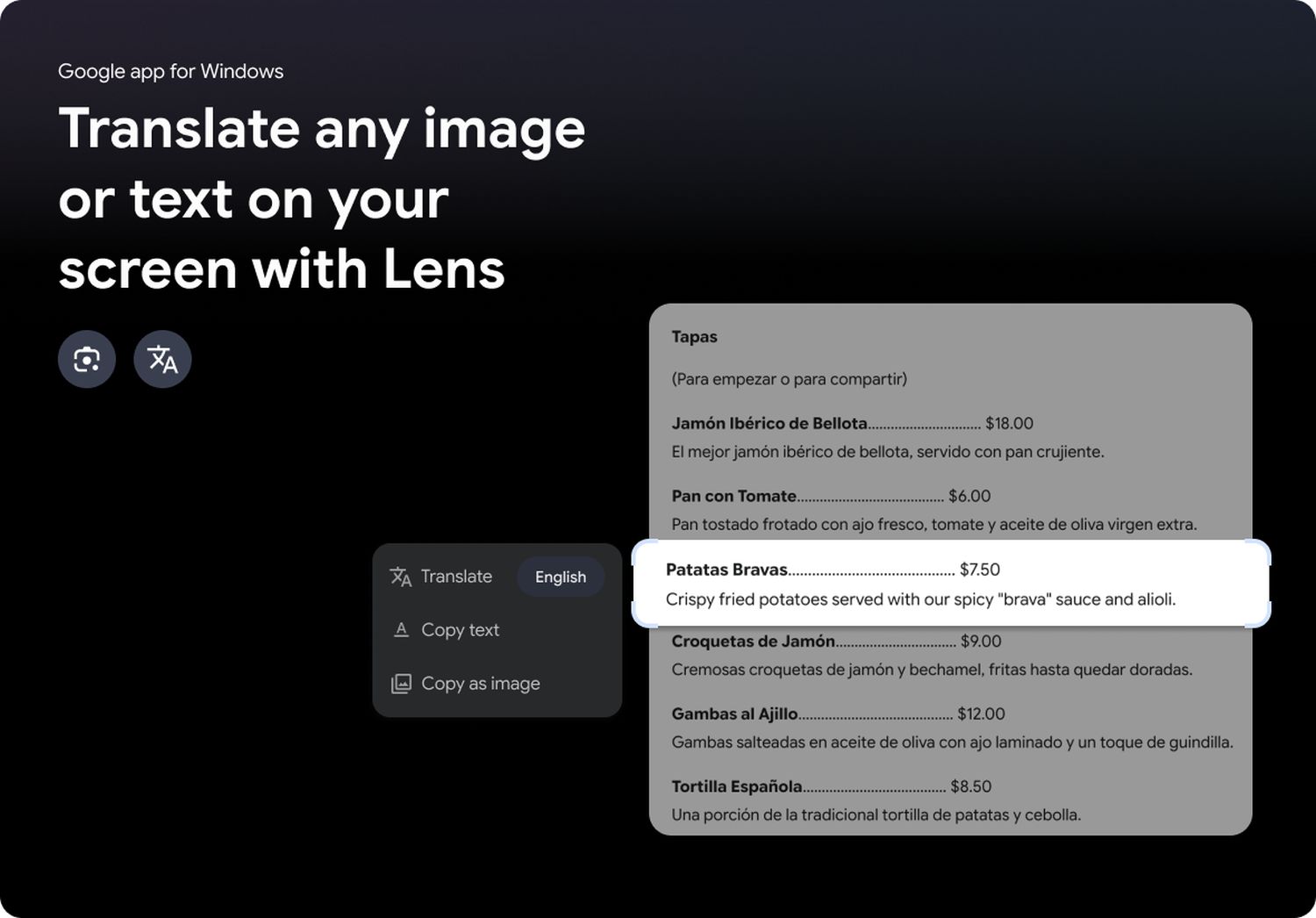Click the translated crispy fried potatoes description
The image size is (1316, 918).
[919, 599]
